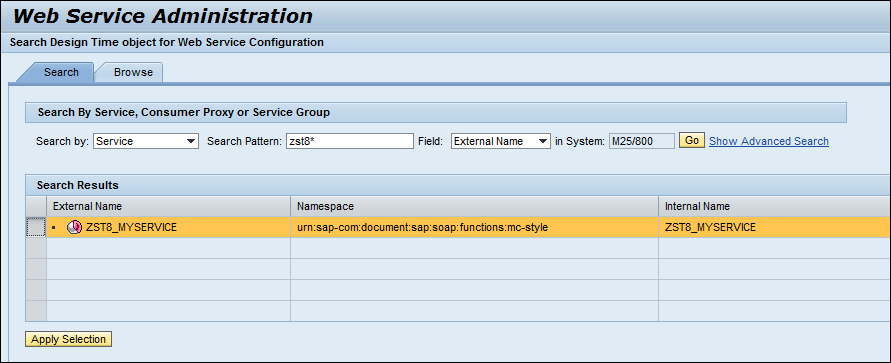Image resolution: width=891 pixels, height=363 pixels.
Task: Select row marker for ZST8_MYSERVICE
Action: click(36, 227)
